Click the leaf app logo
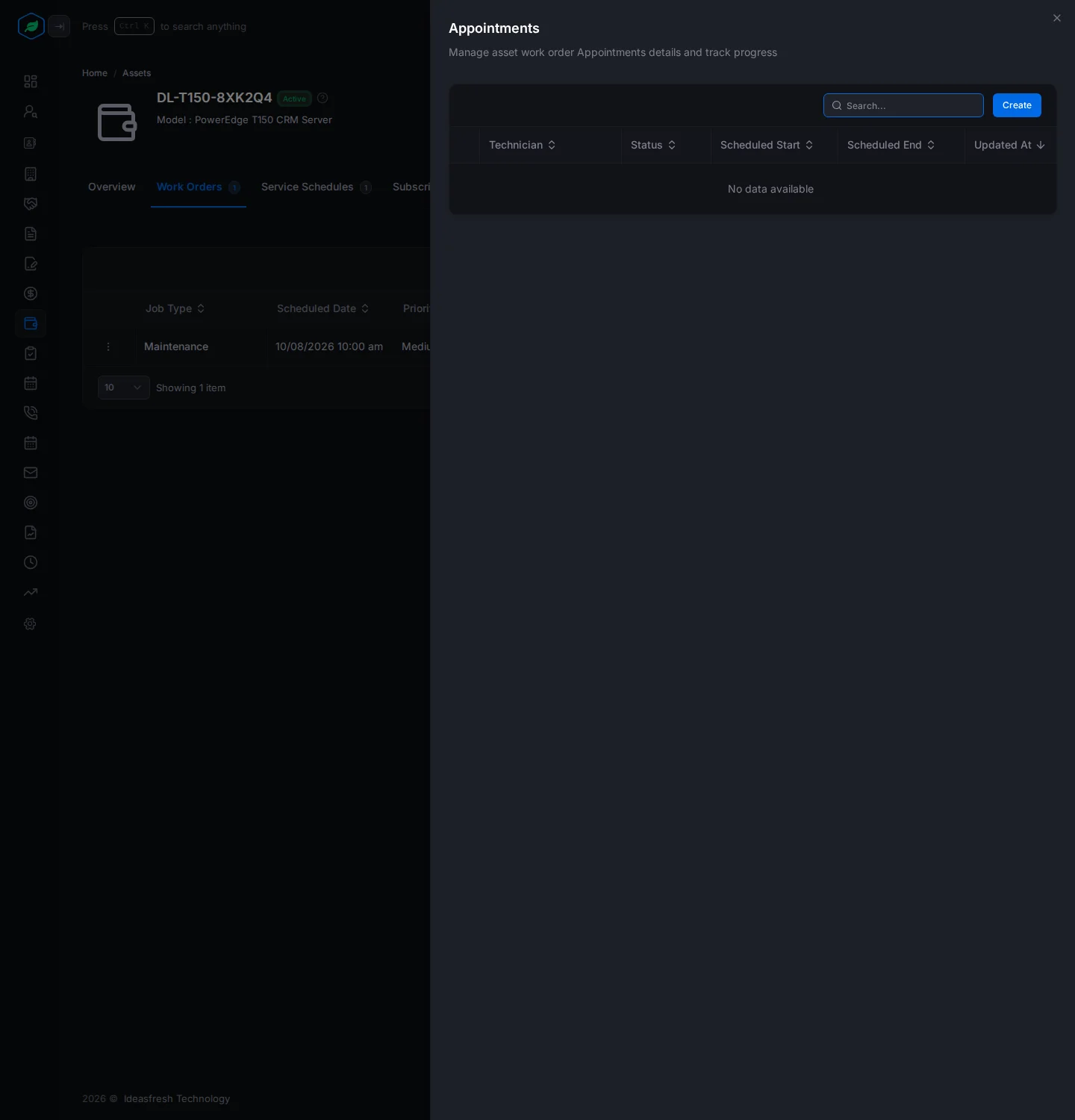 (x=31, y=26)
